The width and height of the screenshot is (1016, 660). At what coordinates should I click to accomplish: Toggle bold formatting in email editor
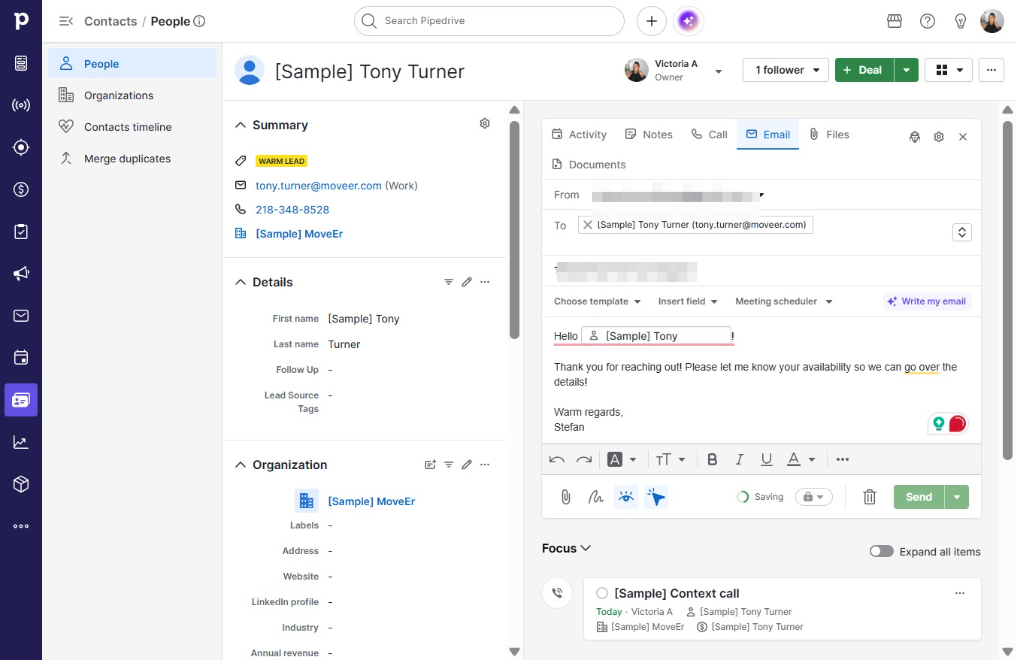tap(712, 459)
